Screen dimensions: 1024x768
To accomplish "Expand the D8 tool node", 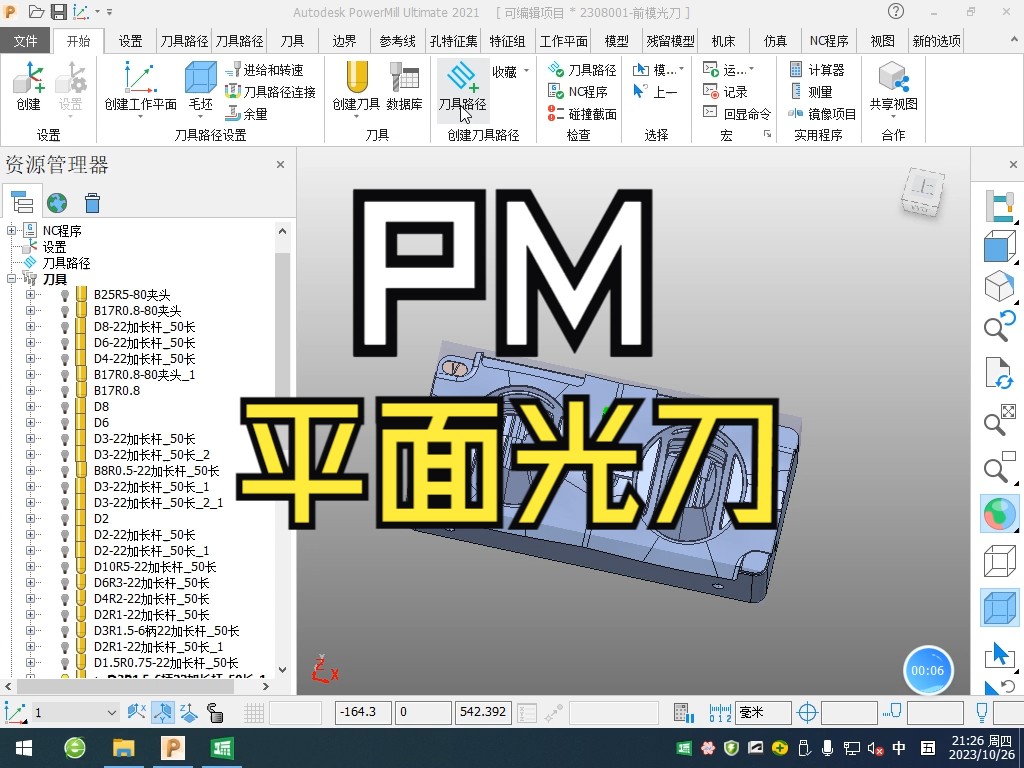I will click(x=30, y=406).
